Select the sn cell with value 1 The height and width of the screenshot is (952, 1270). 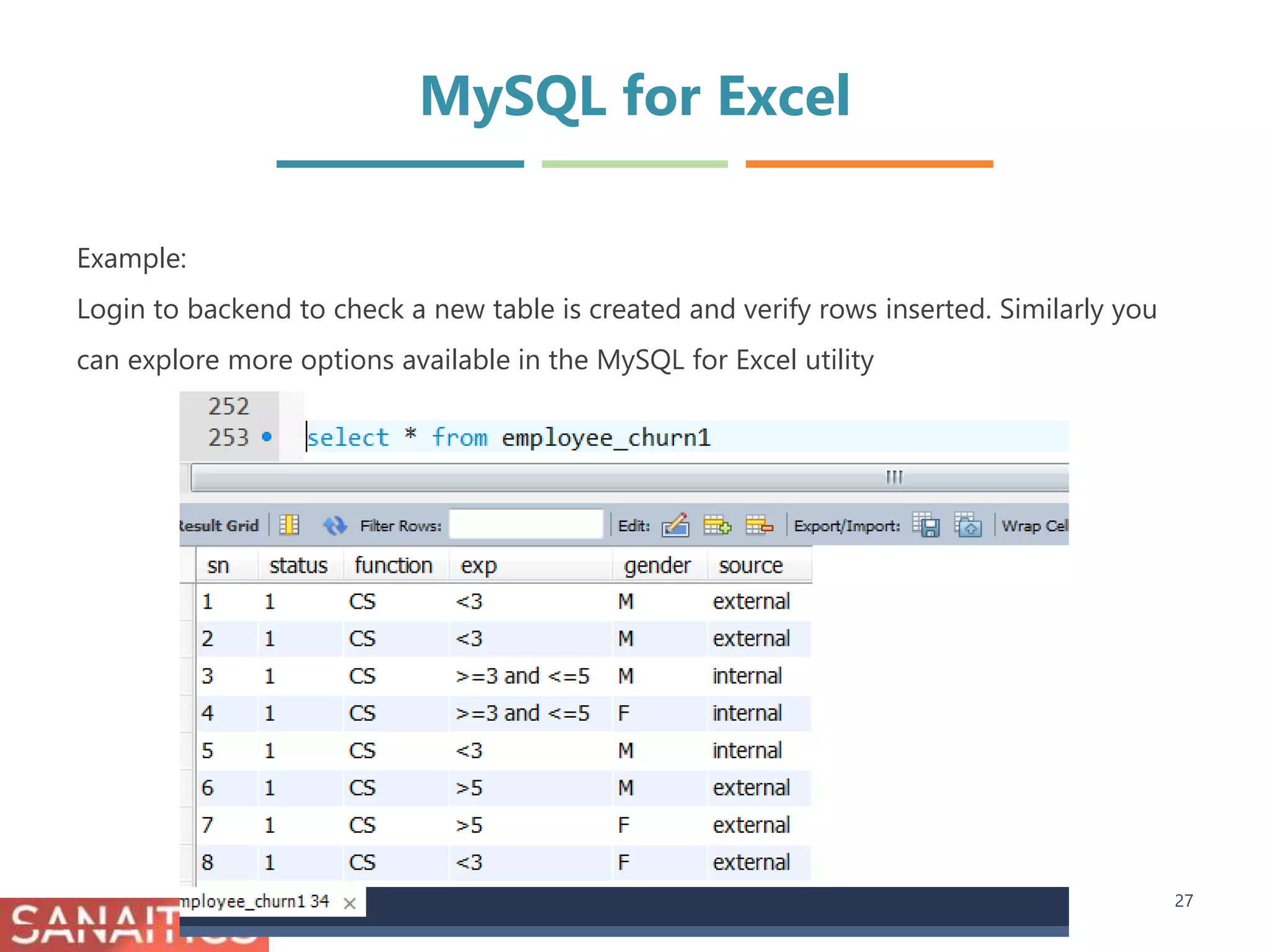[x=227, y=602]
